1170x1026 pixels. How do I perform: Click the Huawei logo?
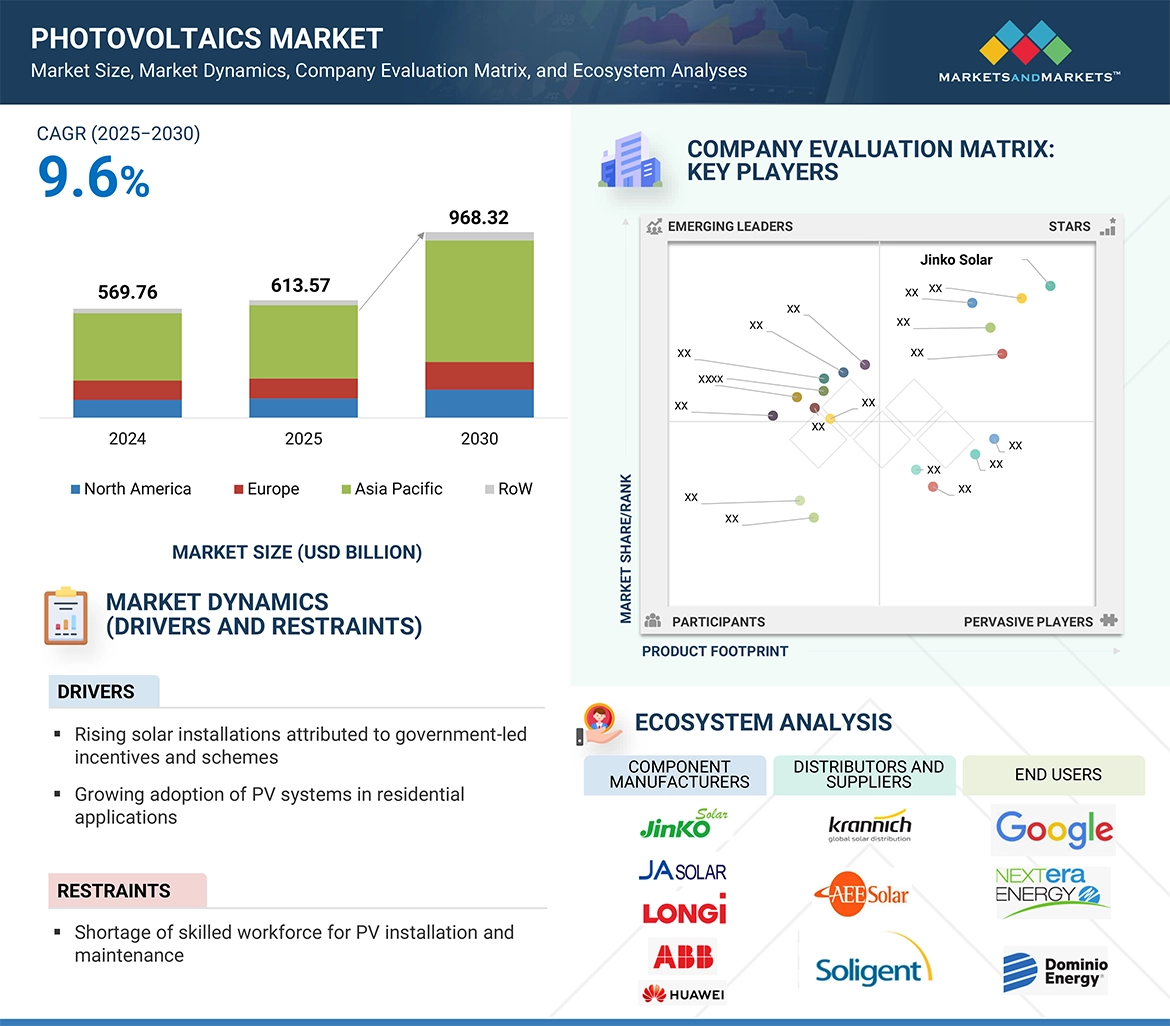click(x=683, y=993)
